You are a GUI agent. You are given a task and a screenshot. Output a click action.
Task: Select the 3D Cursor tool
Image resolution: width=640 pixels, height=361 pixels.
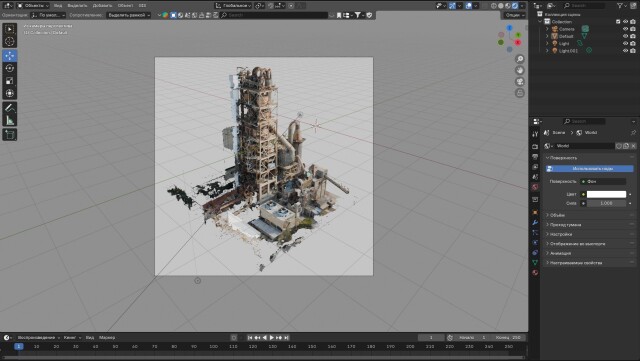pos(9,41)
